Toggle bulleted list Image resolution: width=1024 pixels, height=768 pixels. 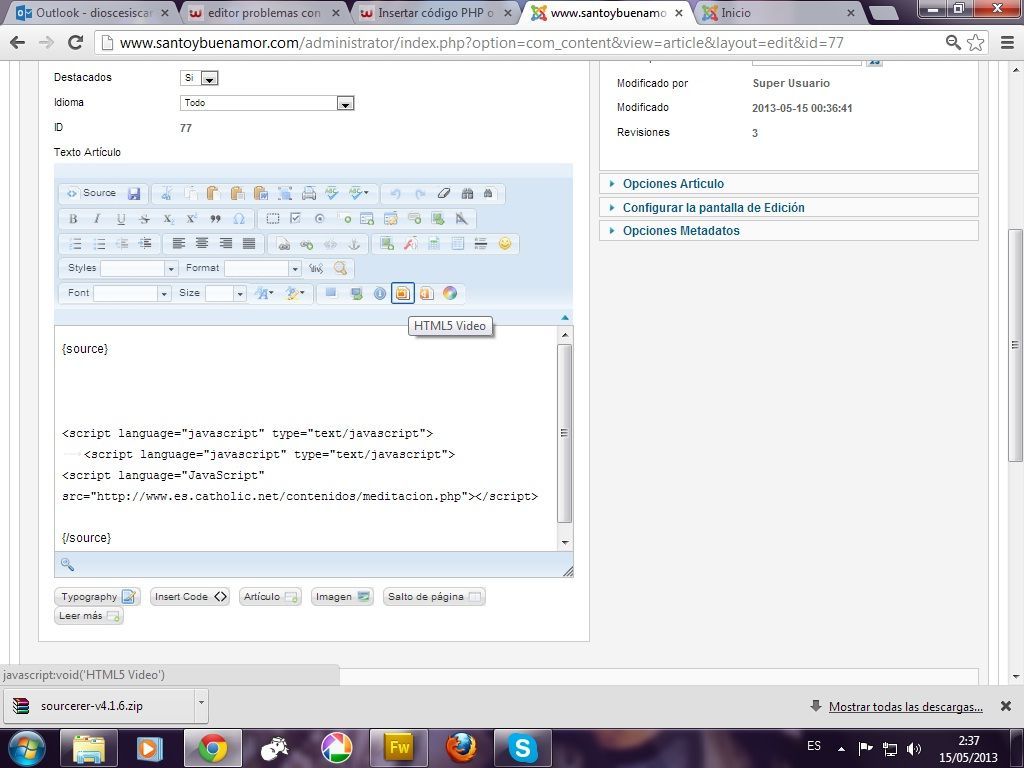(x=99, y=244)
